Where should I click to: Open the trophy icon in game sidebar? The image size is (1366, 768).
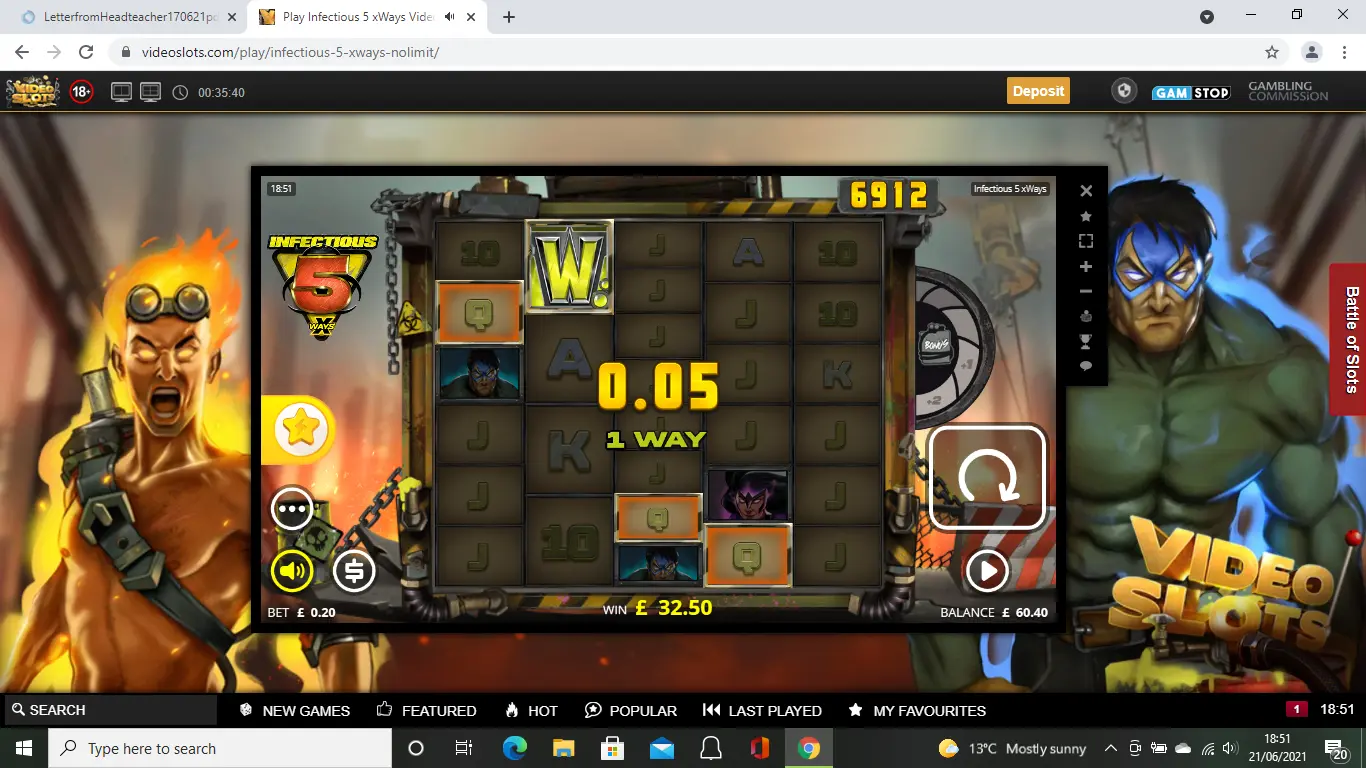point(1086,341)
